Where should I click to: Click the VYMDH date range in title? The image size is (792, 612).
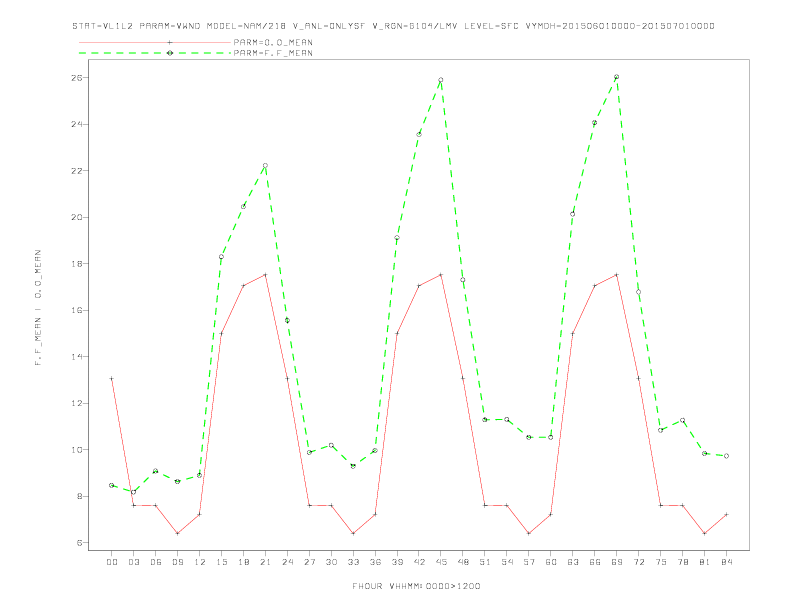620,26
